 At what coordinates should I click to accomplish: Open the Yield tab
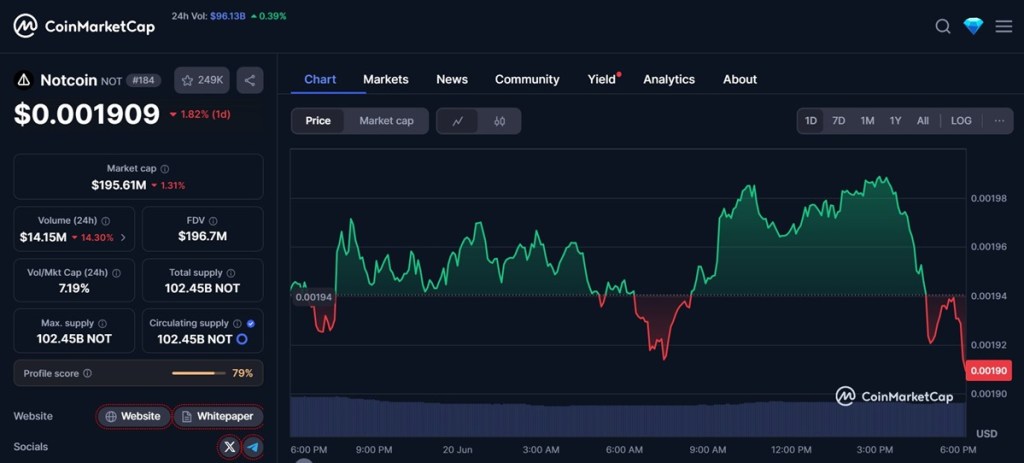point(601,79)
